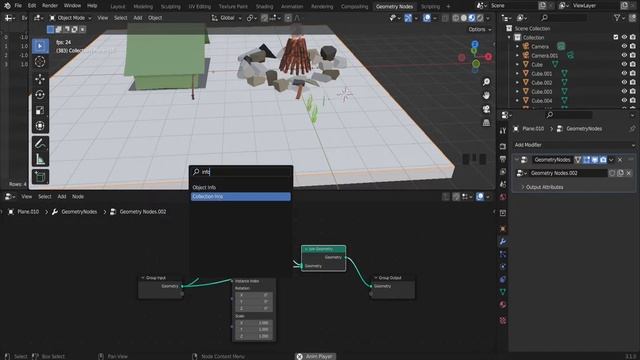This screenshot has width=640, height=360.
Task: Open the World properties tab
Action: pos(503,197)
